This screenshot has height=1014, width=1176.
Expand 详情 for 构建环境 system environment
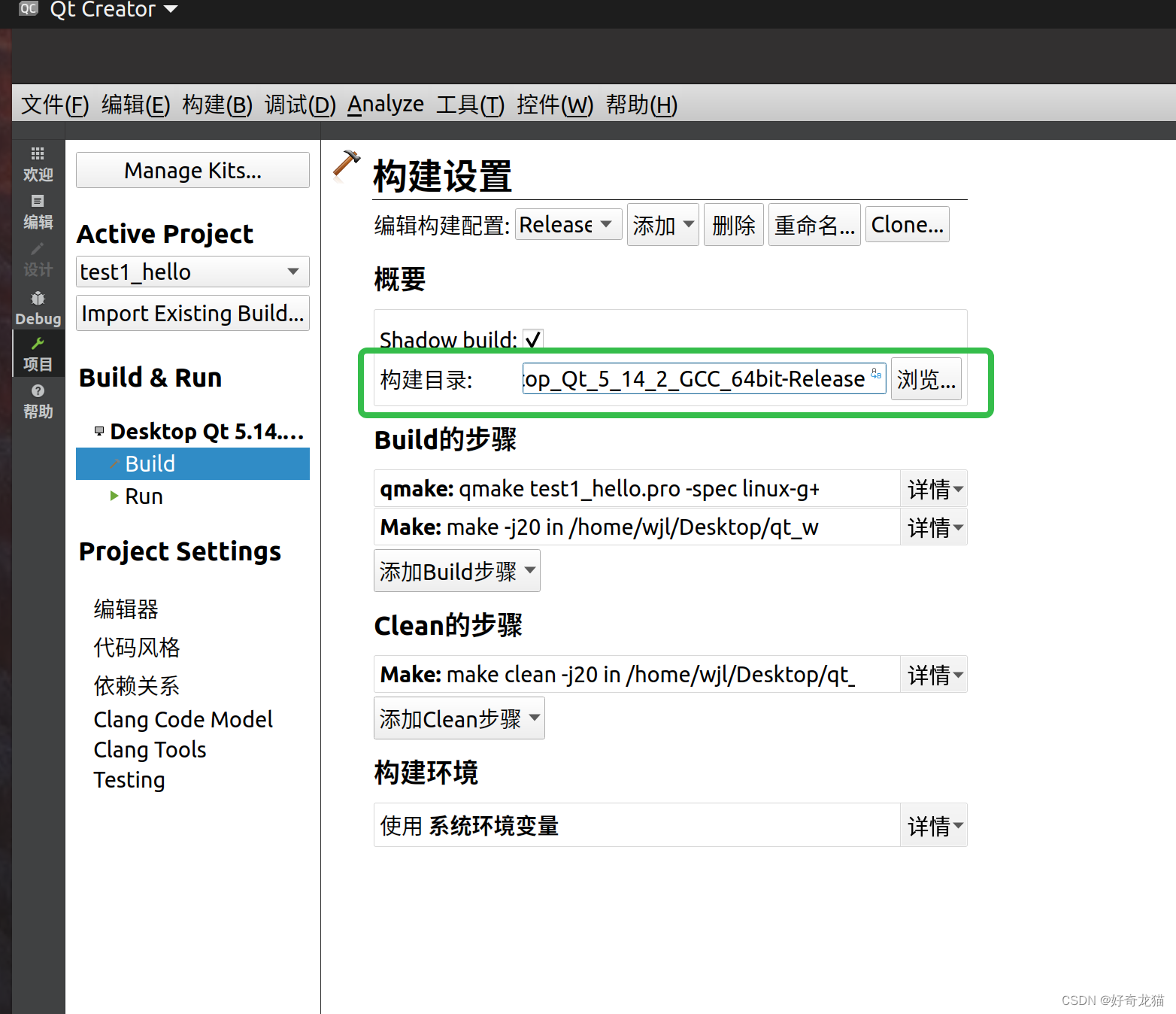(935, 827)
